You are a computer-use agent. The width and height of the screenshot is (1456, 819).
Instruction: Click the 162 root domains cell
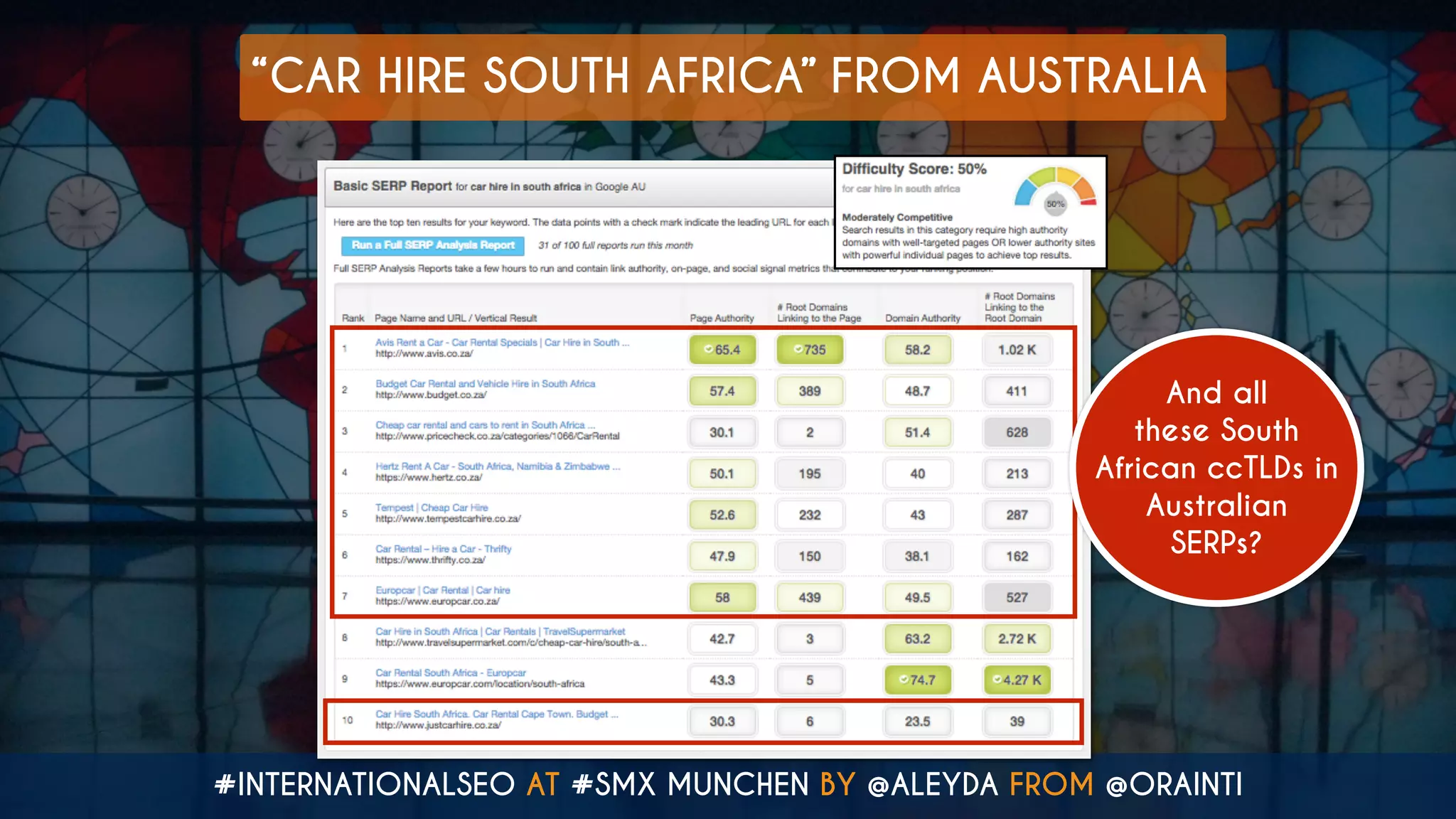pyautogui.click(x=1017, y=556)
